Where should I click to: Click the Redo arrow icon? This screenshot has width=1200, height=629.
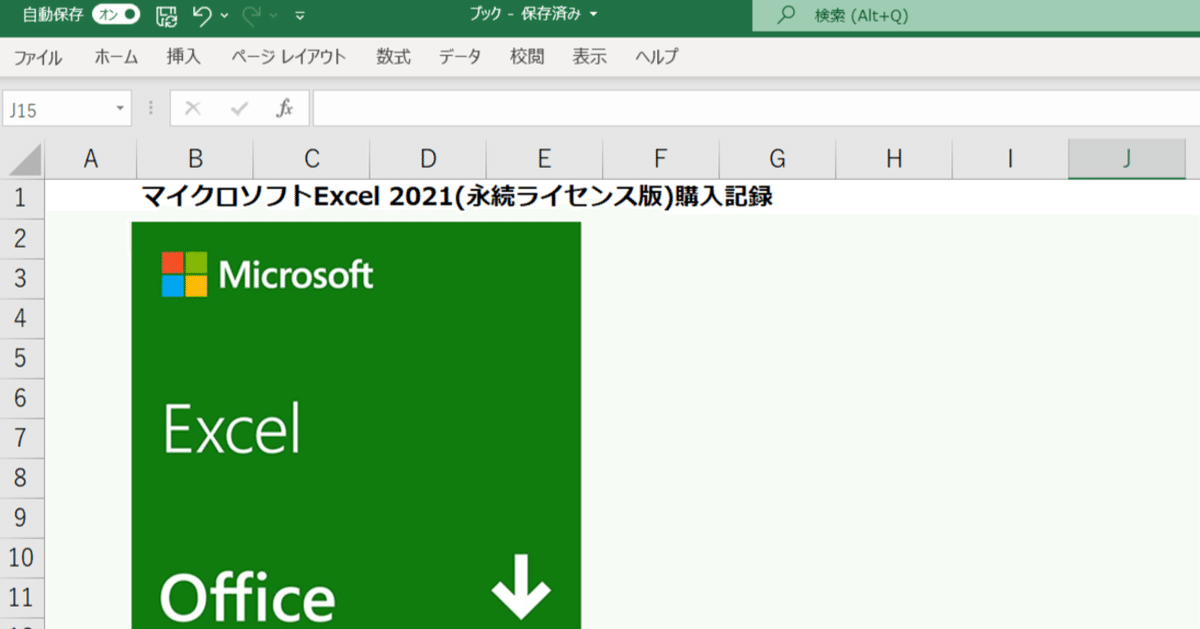point(252,15)
